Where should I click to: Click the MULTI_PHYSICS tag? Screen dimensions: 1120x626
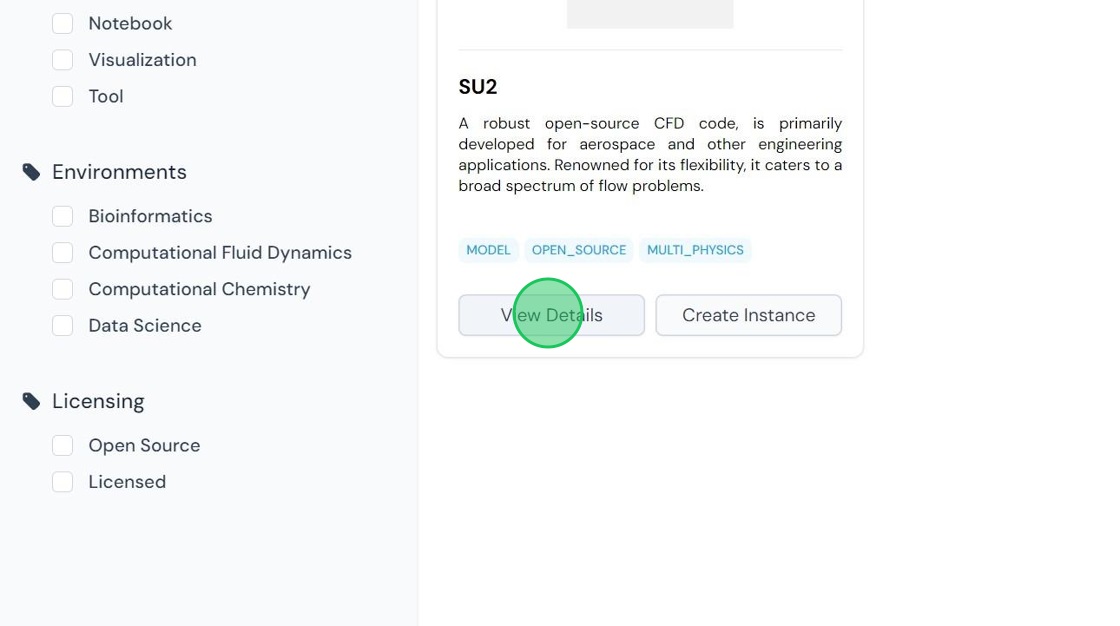[695, 250]
